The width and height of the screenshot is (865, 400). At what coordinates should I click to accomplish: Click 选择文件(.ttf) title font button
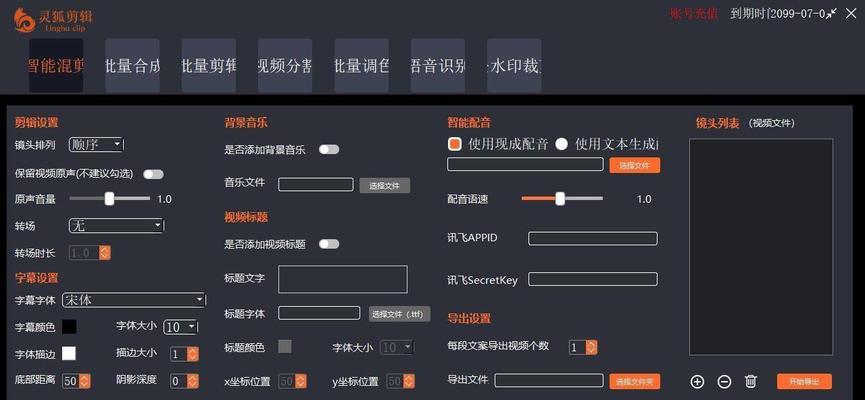click(399, 314)
